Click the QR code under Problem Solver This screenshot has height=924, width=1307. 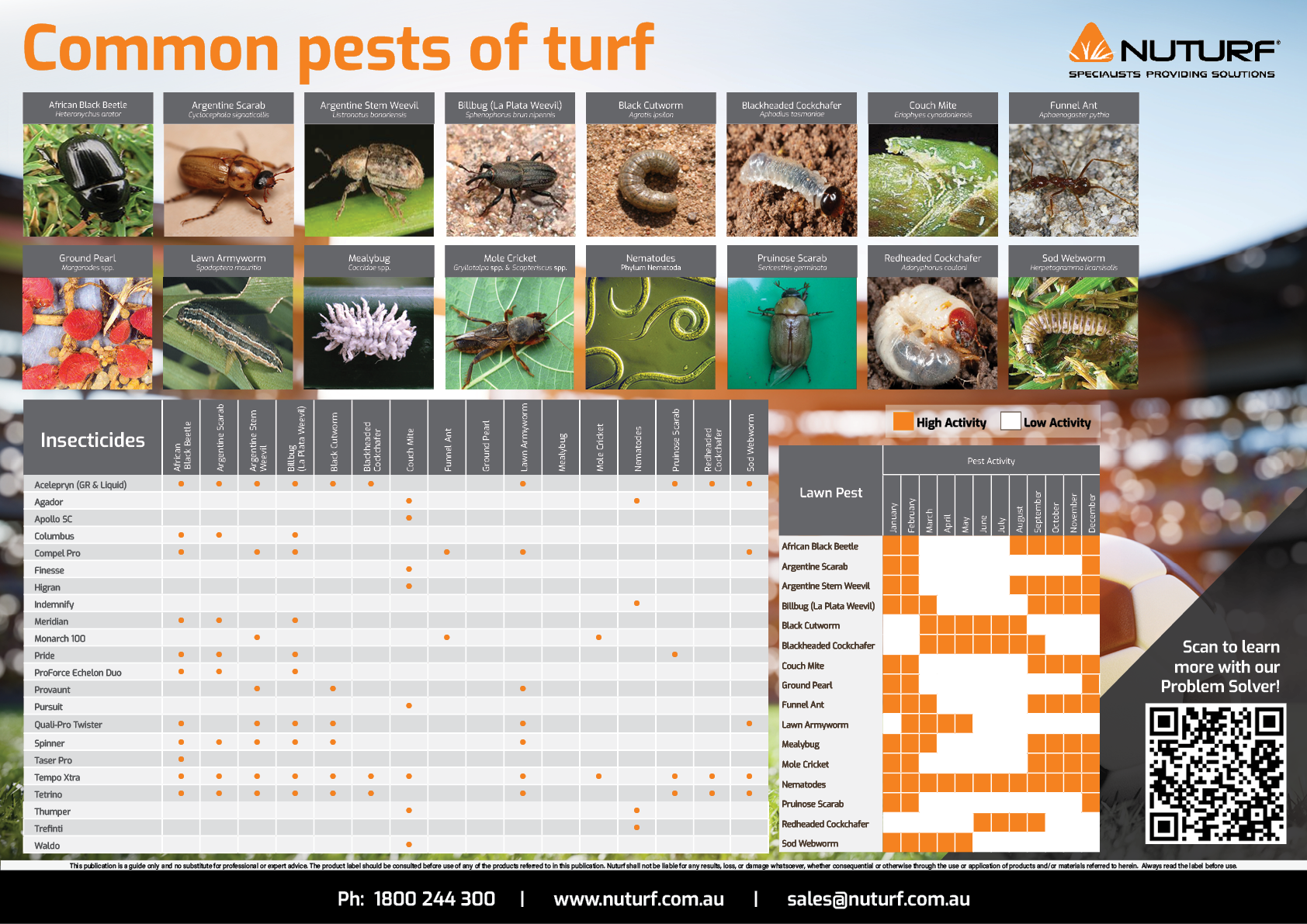click(1216, 773)
